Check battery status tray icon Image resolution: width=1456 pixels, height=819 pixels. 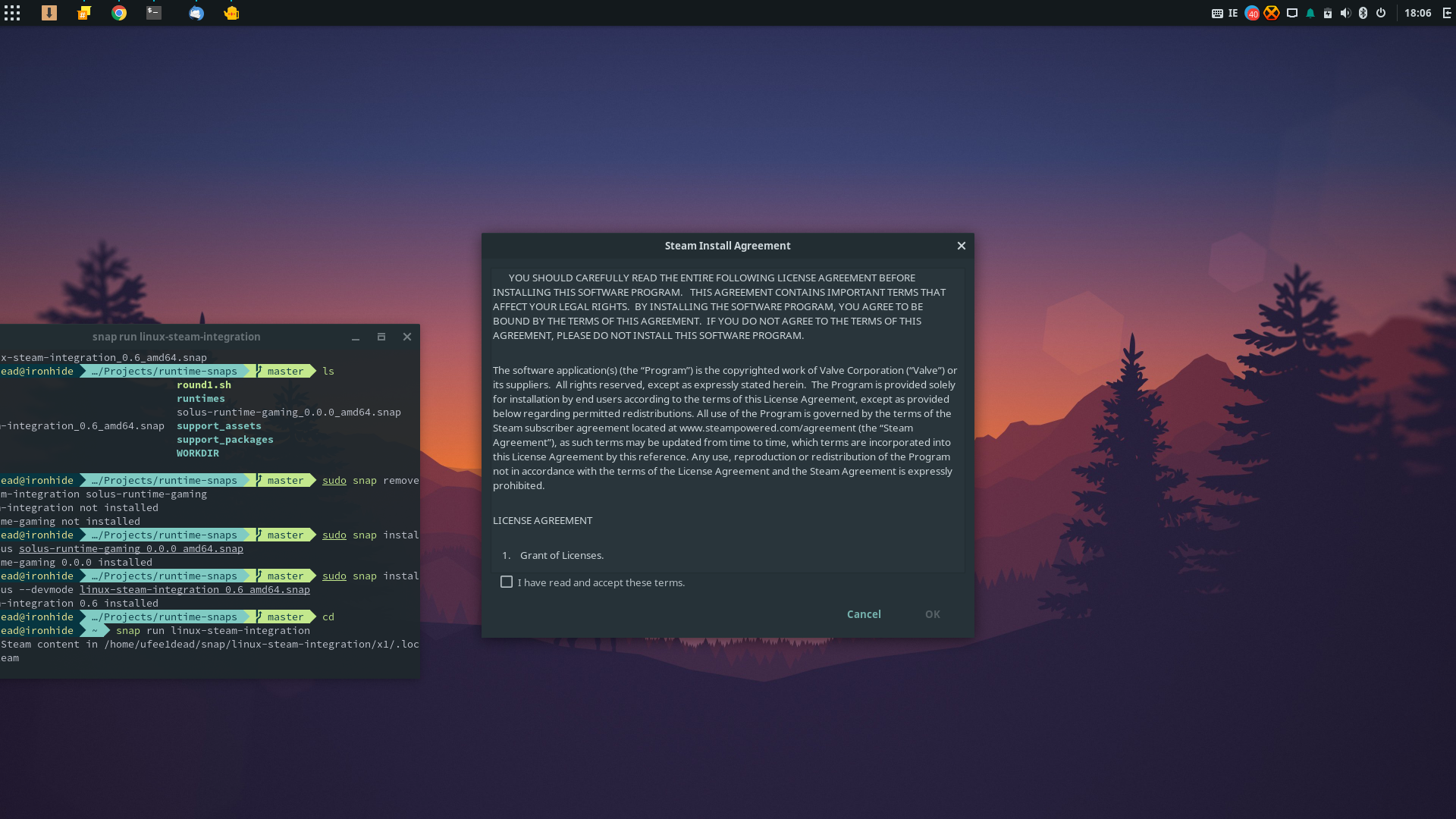click(x=1328, y=13)
